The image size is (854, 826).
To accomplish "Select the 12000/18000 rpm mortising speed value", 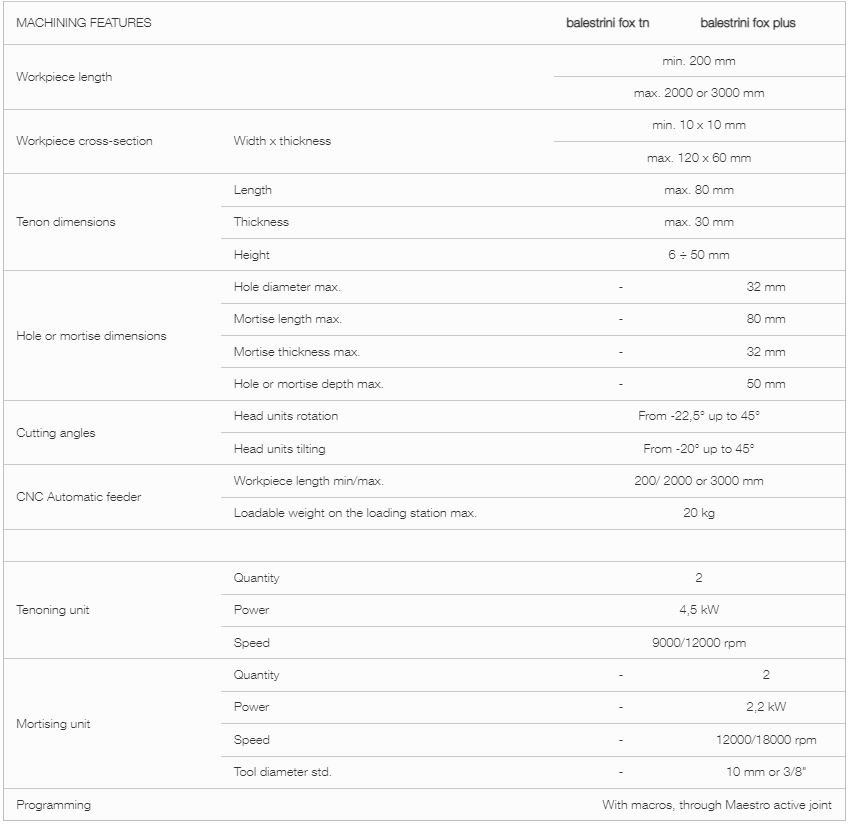I will coord(766,740).
